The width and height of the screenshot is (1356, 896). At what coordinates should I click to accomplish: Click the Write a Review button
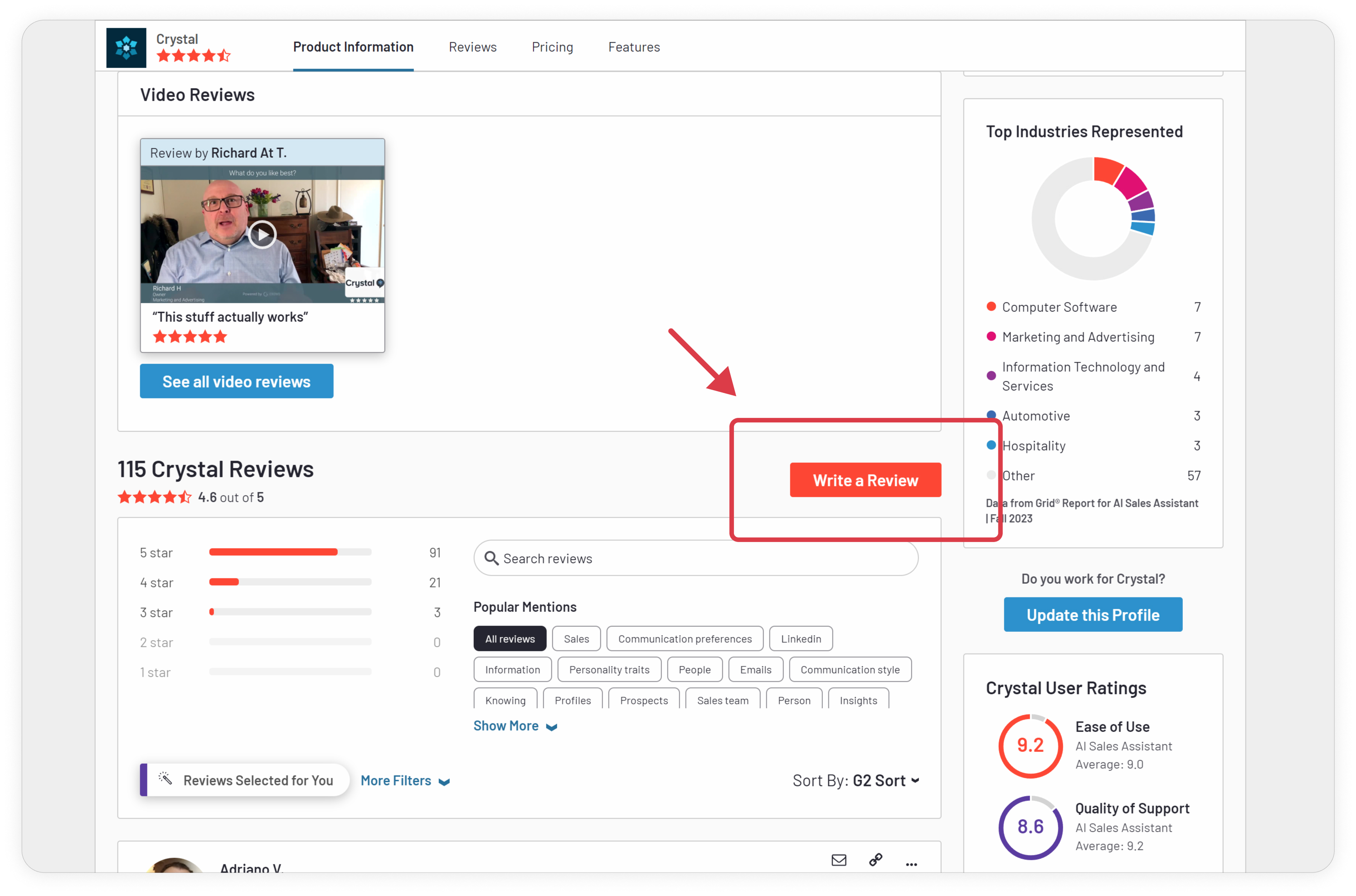865,480
